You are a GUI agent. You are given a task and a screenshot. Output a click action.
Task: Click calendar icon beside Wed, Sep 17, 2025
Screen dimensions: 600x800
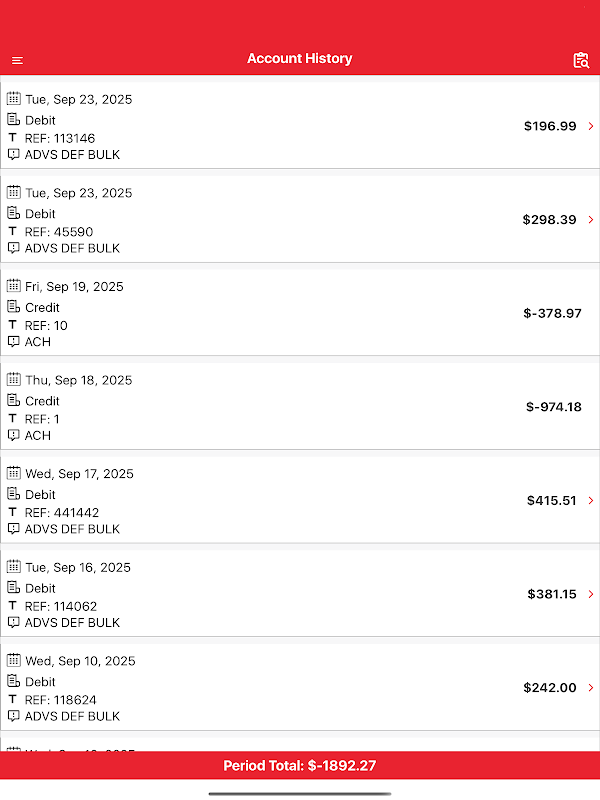14,473
